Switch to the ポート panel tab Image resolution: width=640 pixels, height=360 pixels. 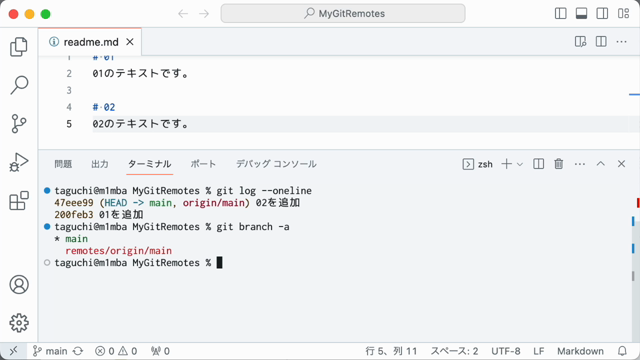[203, 164]
